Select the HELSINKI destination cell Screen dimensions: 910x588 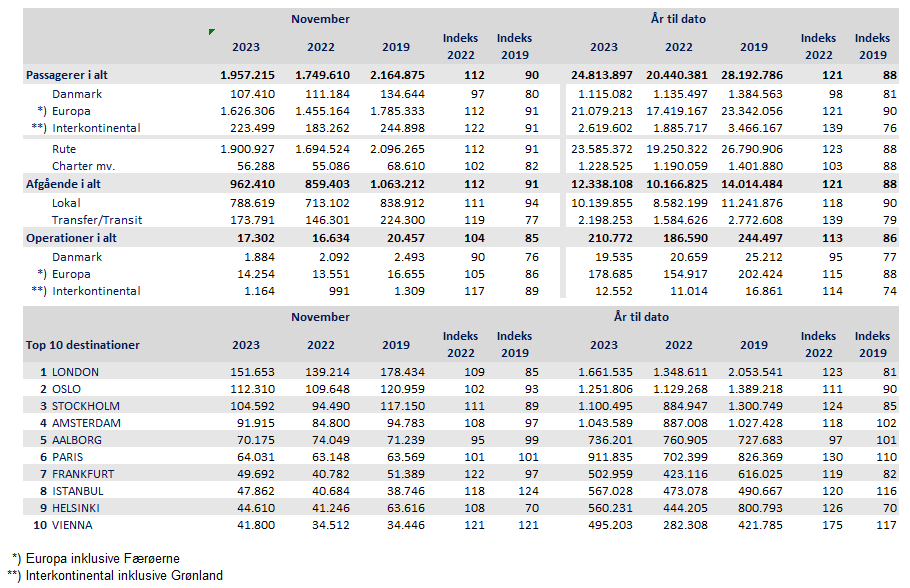click(x=80, y=508)
